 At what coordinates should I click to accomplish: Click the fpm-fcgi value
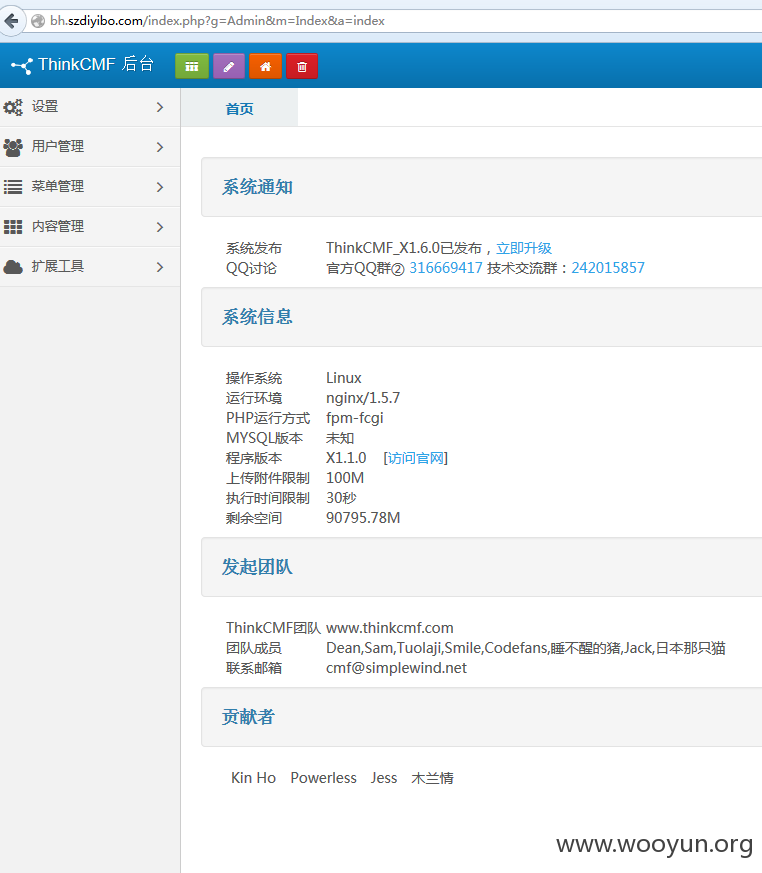point(355,418)
